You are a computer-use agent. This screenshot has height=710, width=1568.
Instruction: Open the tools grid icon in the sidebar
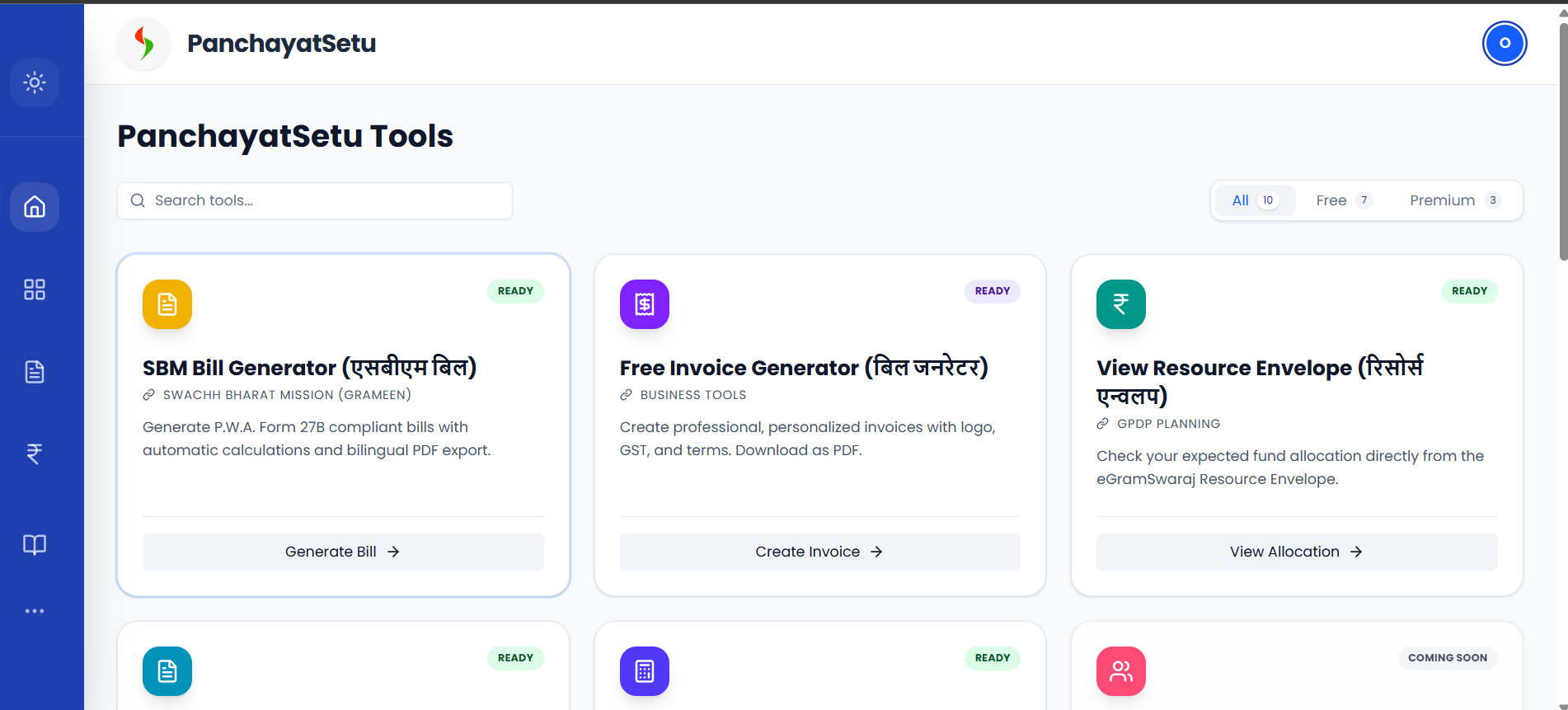click(35, 289)
